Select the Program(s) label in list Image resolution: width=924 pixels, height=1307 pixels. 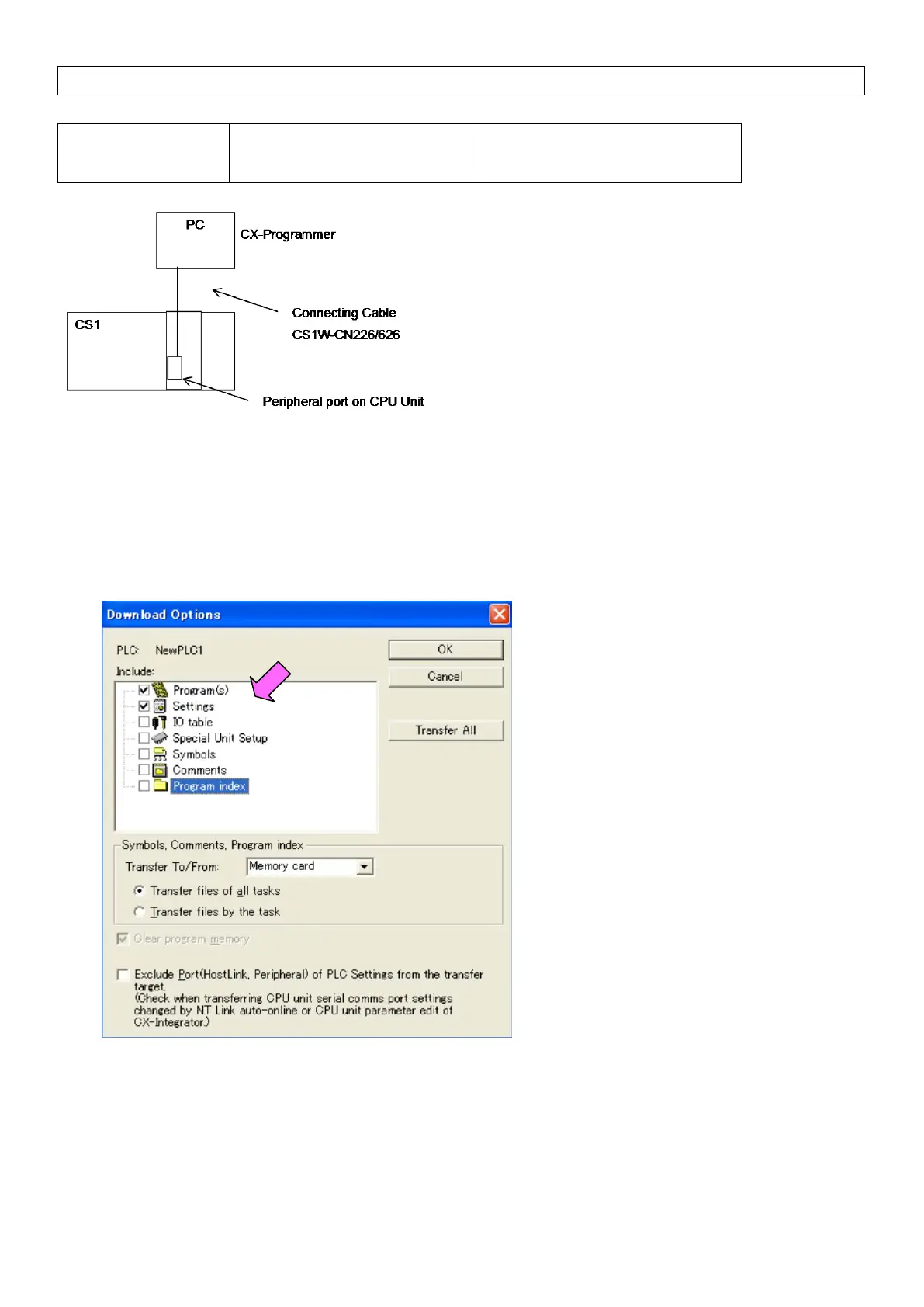[x=201, y=690]
